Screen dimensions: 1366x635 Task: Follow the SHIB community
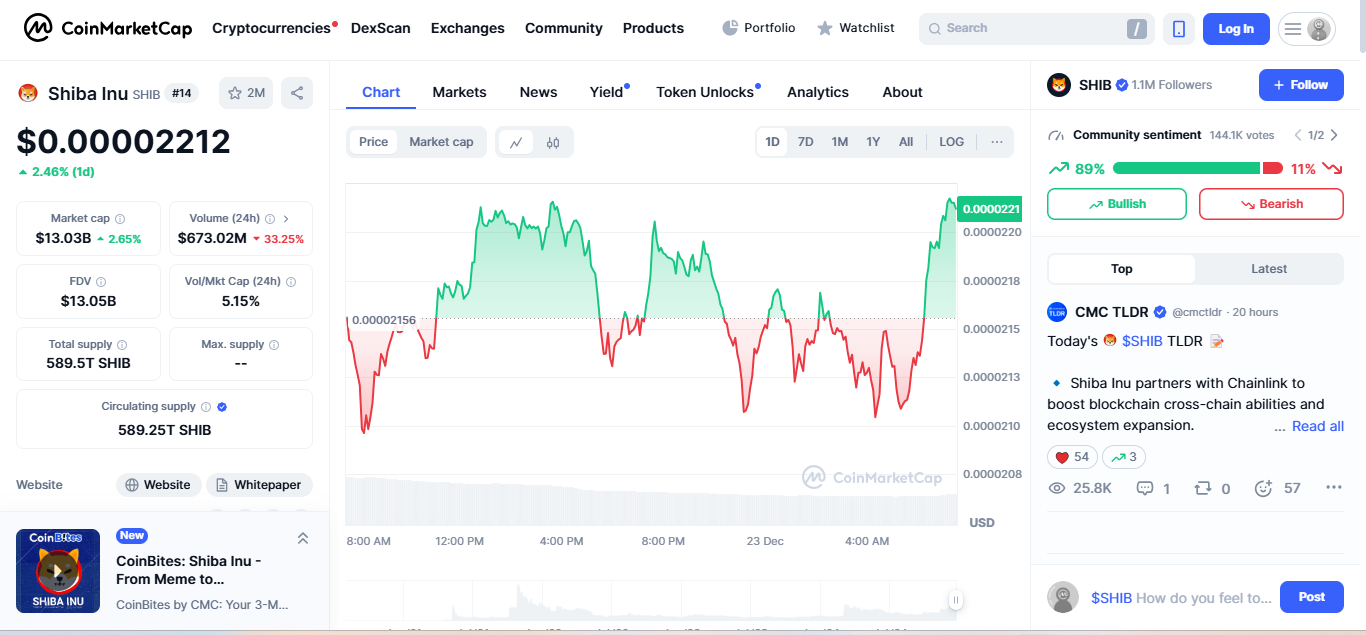[x=1301, y=85]
